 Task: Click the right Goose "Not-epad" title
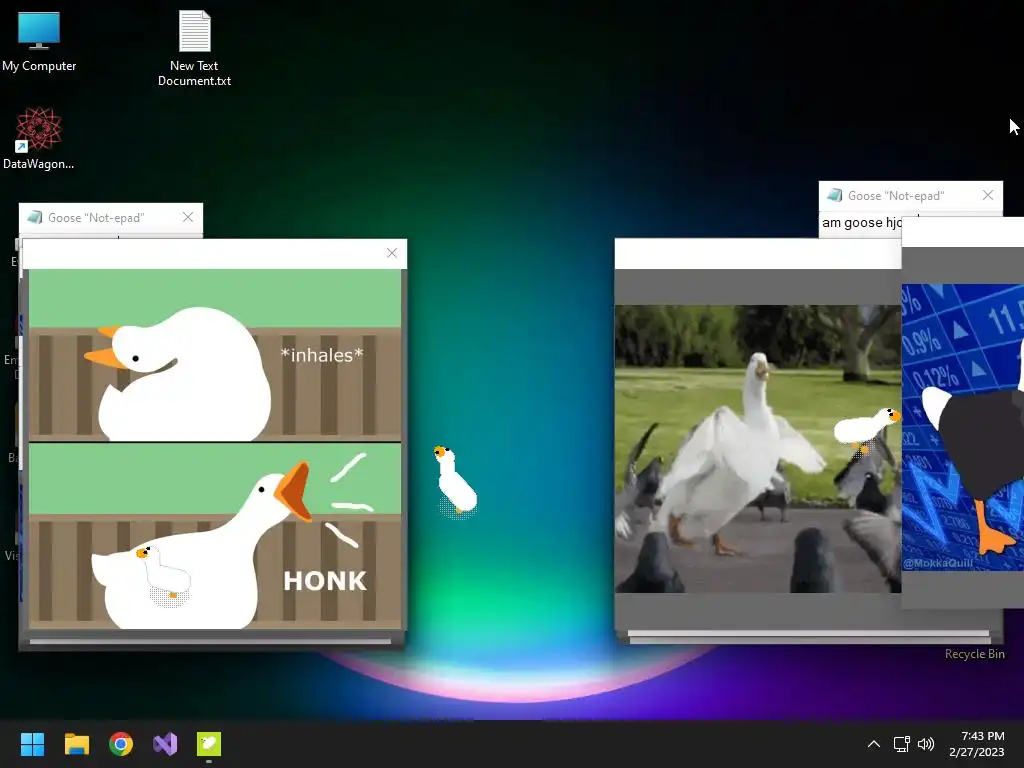click(896, 196)
